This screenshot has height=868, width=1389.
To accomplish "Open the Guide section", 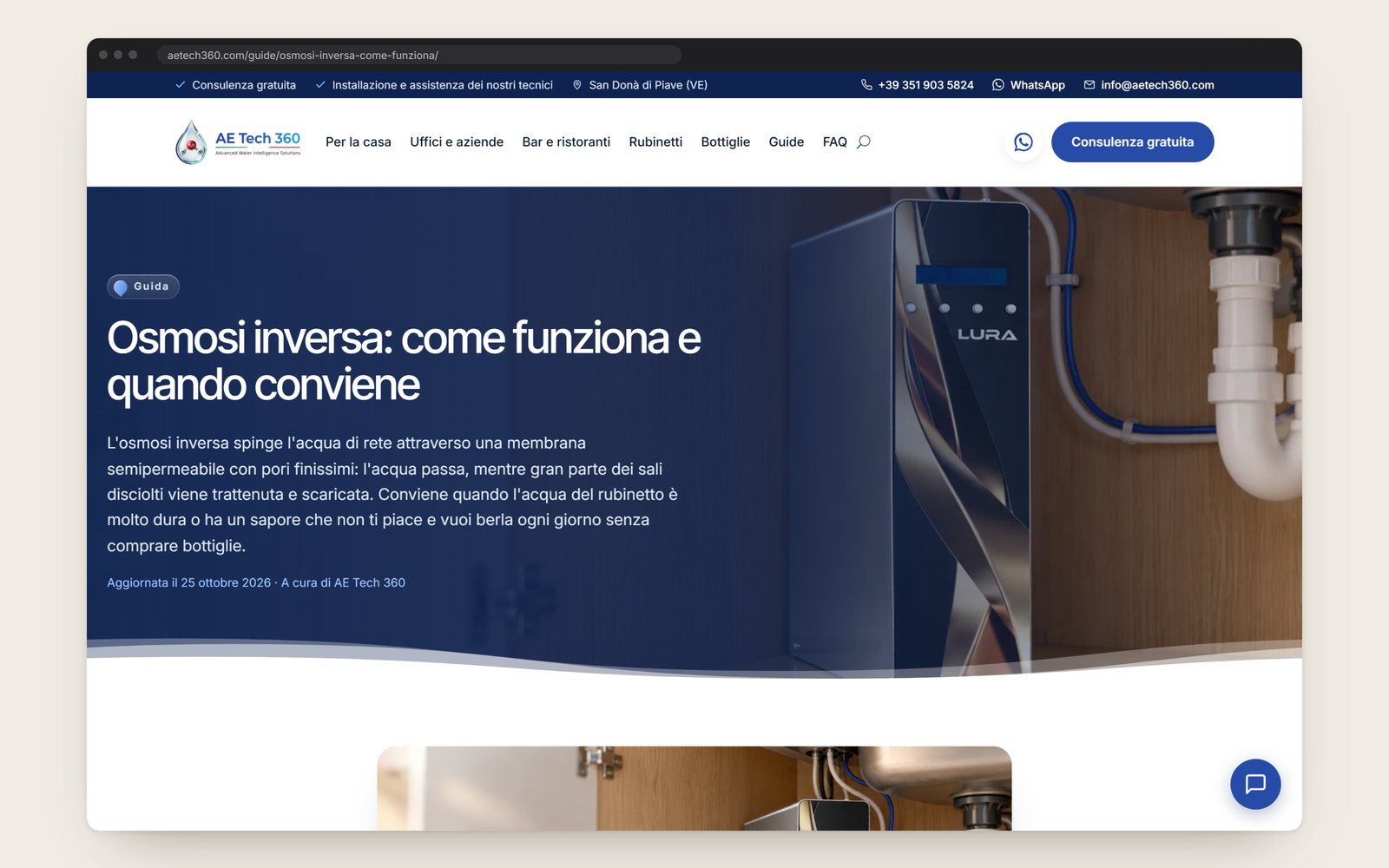I will [x=787, y=141].
